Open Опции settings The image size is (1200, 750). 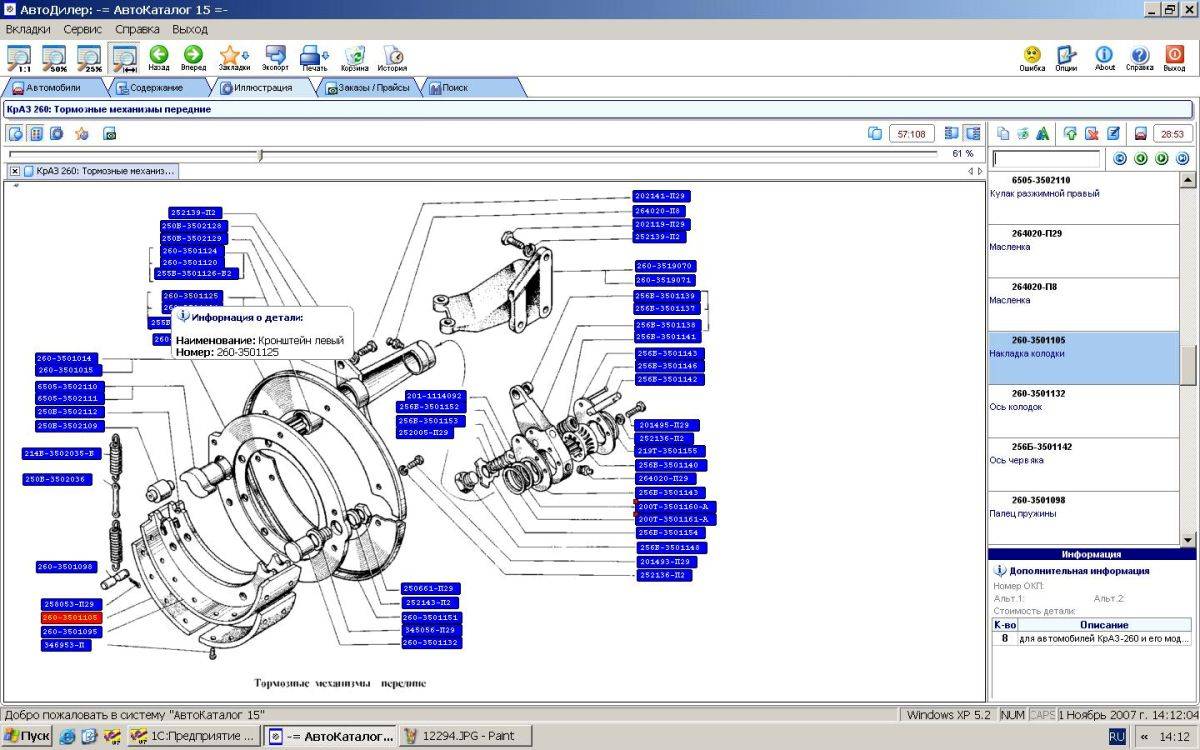[1066, 58]
